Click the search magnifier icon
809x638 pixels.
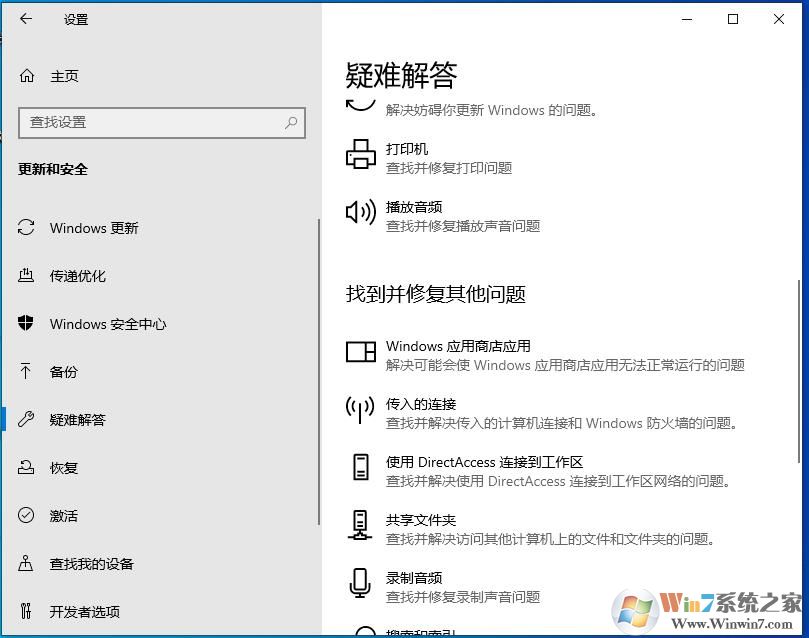point(291,123)
